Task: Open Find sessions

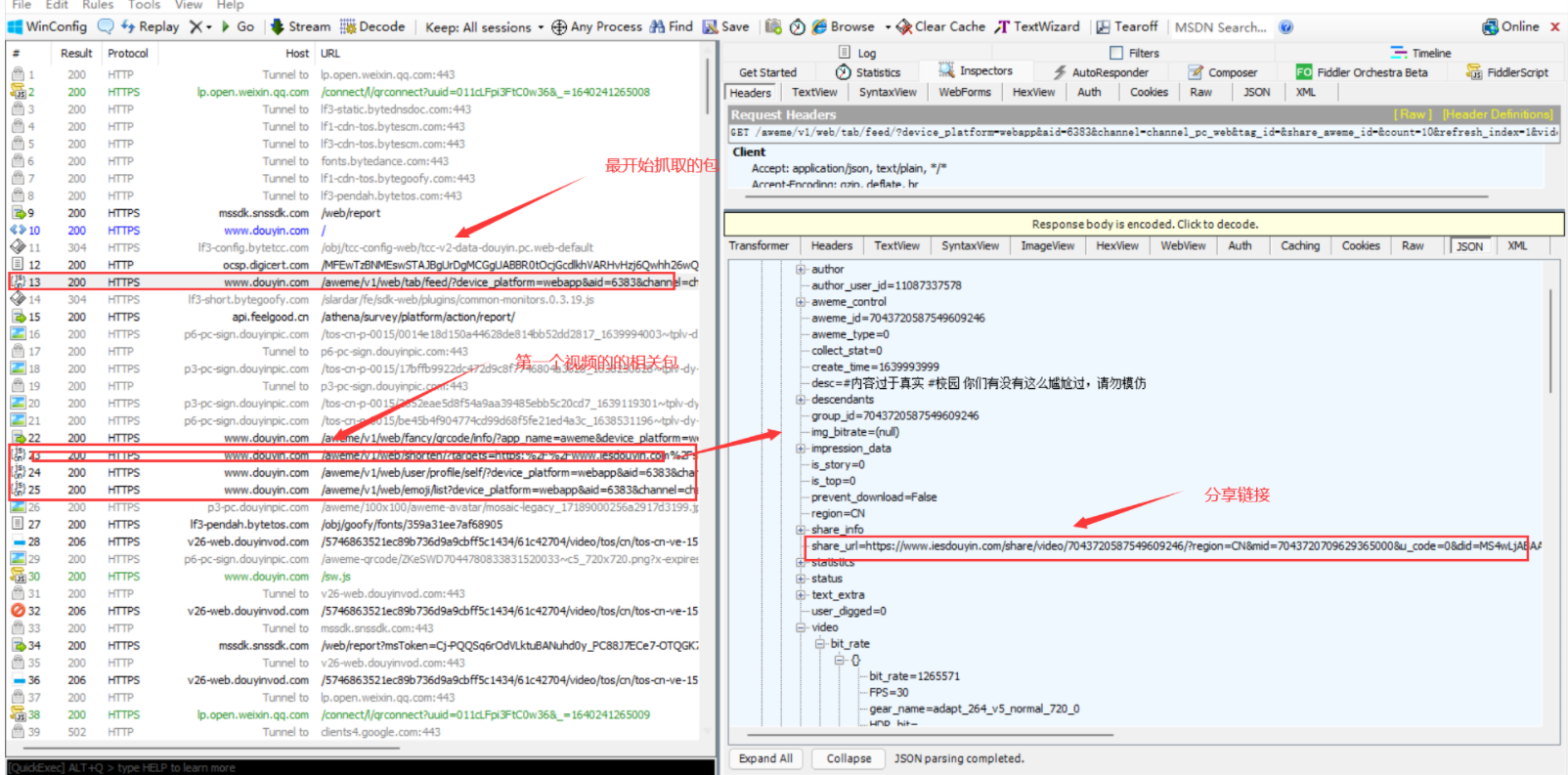Action: click(672, 26)
